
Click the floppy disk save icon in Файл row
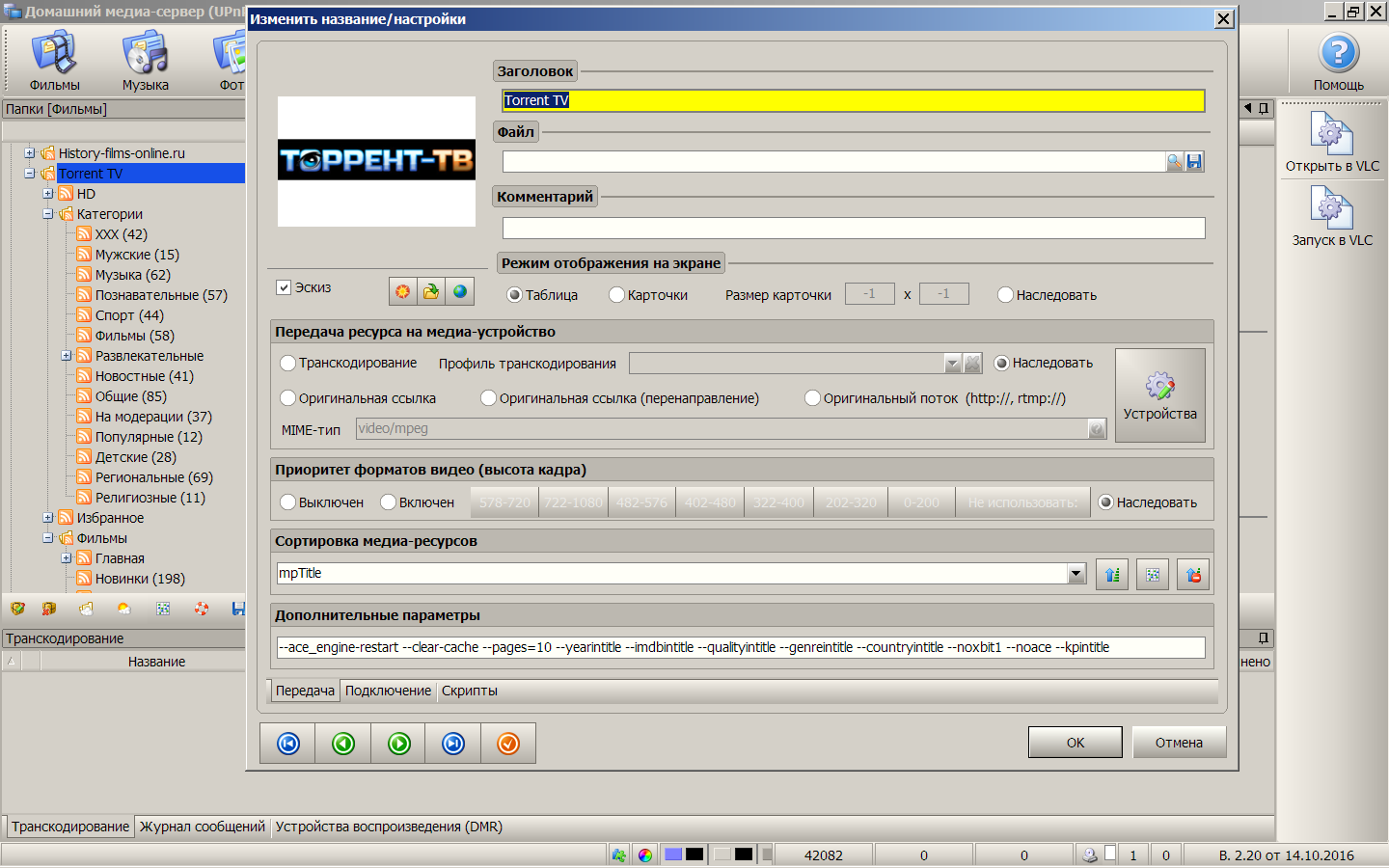(1195, 162)
